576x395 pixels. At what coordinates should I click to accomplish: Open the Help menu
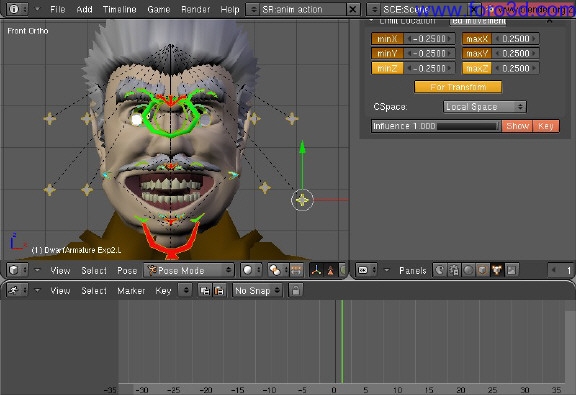pos(230,9)
